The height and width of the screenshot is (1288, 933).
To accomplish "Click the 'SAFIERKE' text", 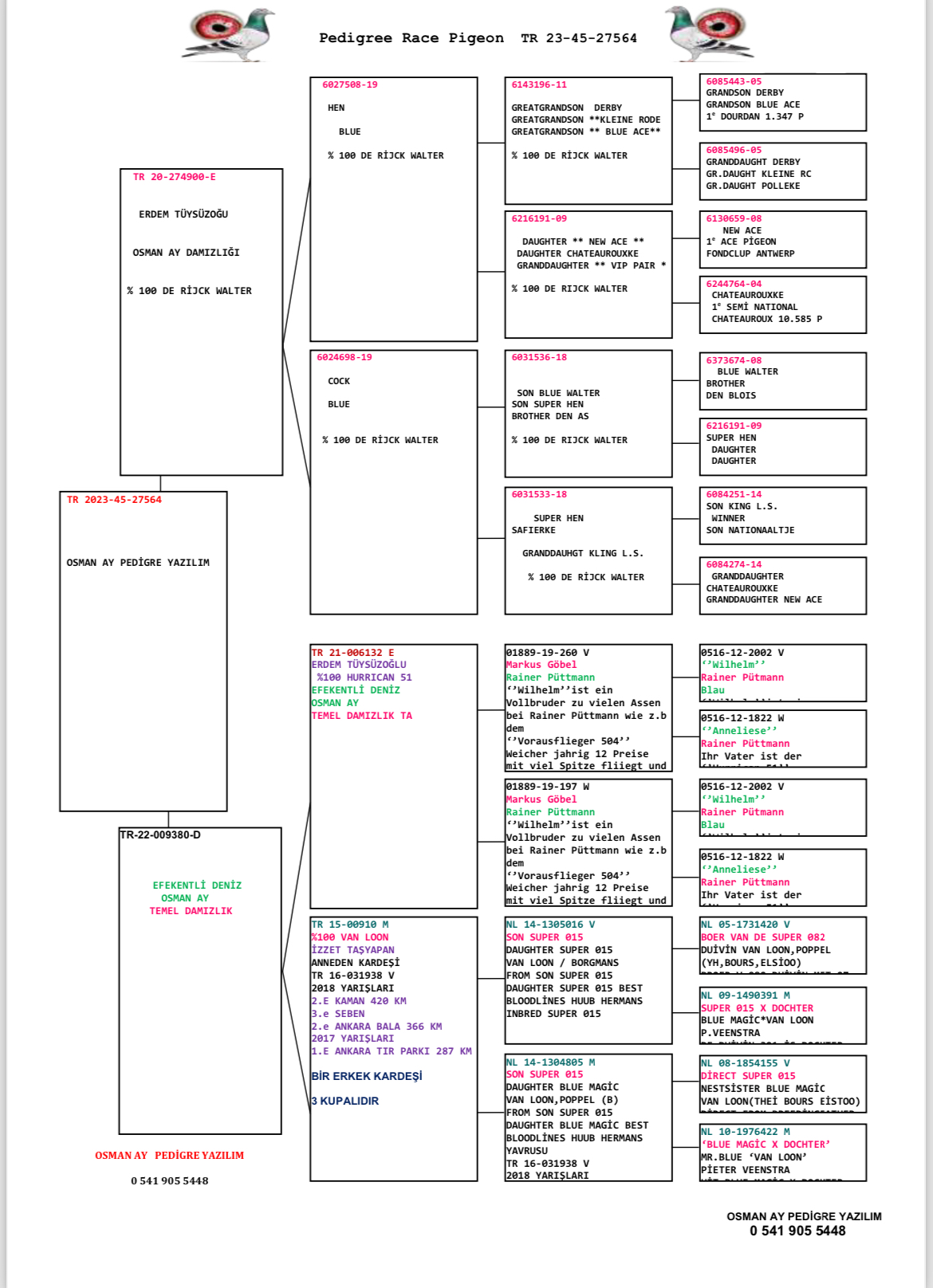I will point(533,530).
